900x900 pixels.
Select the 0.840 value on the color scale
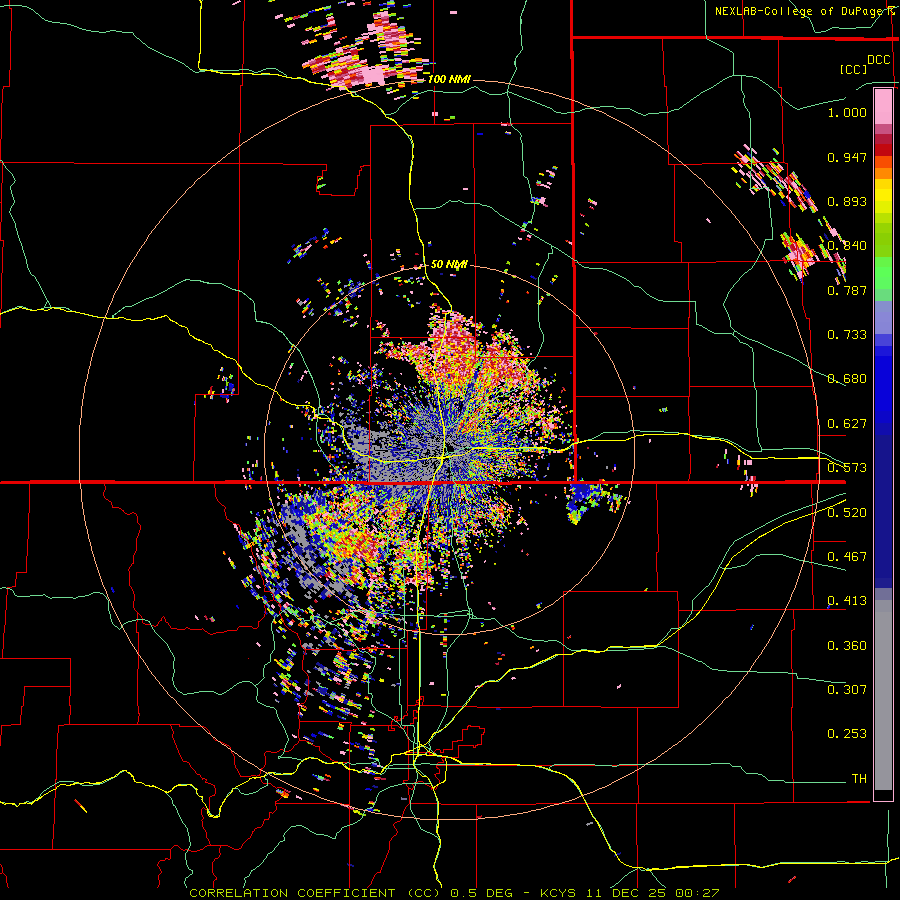(x=847, y=245)
